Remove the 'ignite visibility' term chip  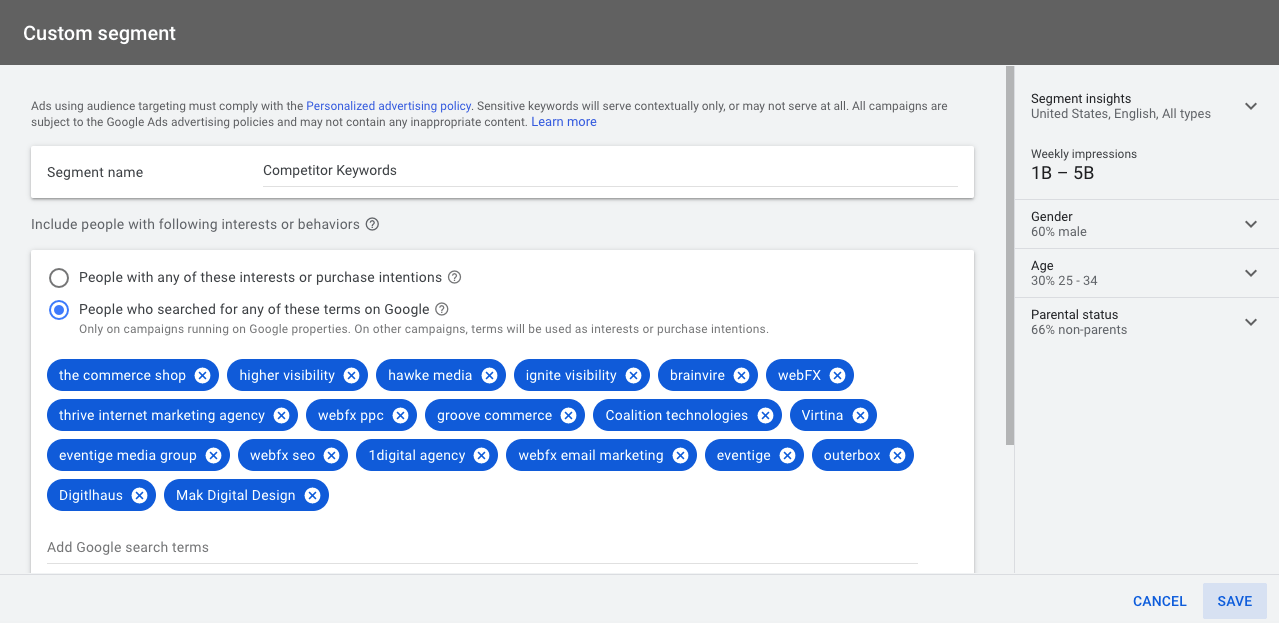point(633,375)
